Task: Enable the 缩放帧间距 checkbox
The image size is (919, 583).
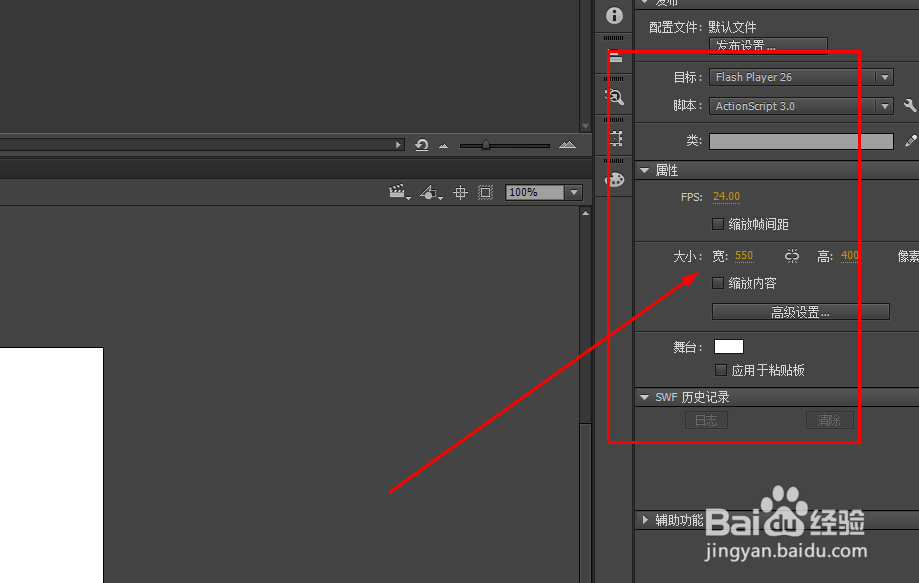Action: tap(718, 224)
